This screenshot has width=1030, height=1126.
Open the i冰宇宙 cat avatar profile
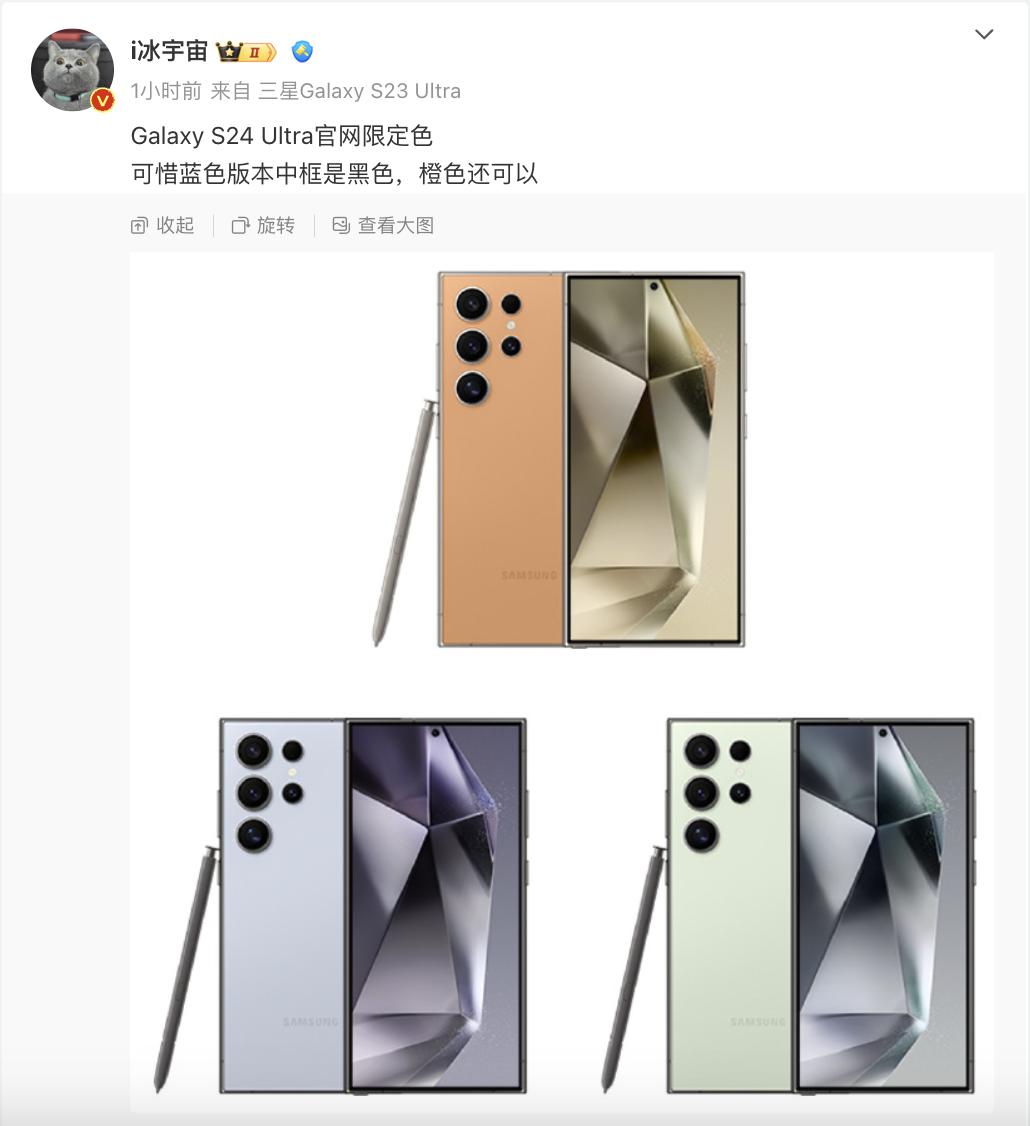72,70
